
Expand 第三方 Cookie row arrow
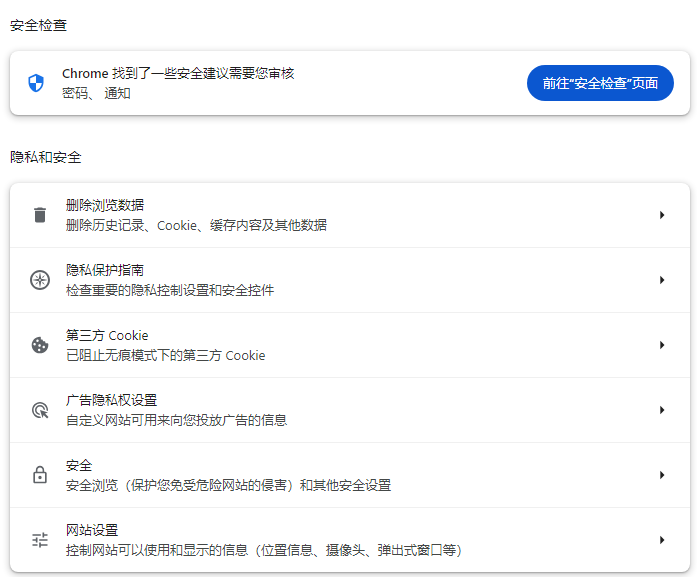coord(662,345)
